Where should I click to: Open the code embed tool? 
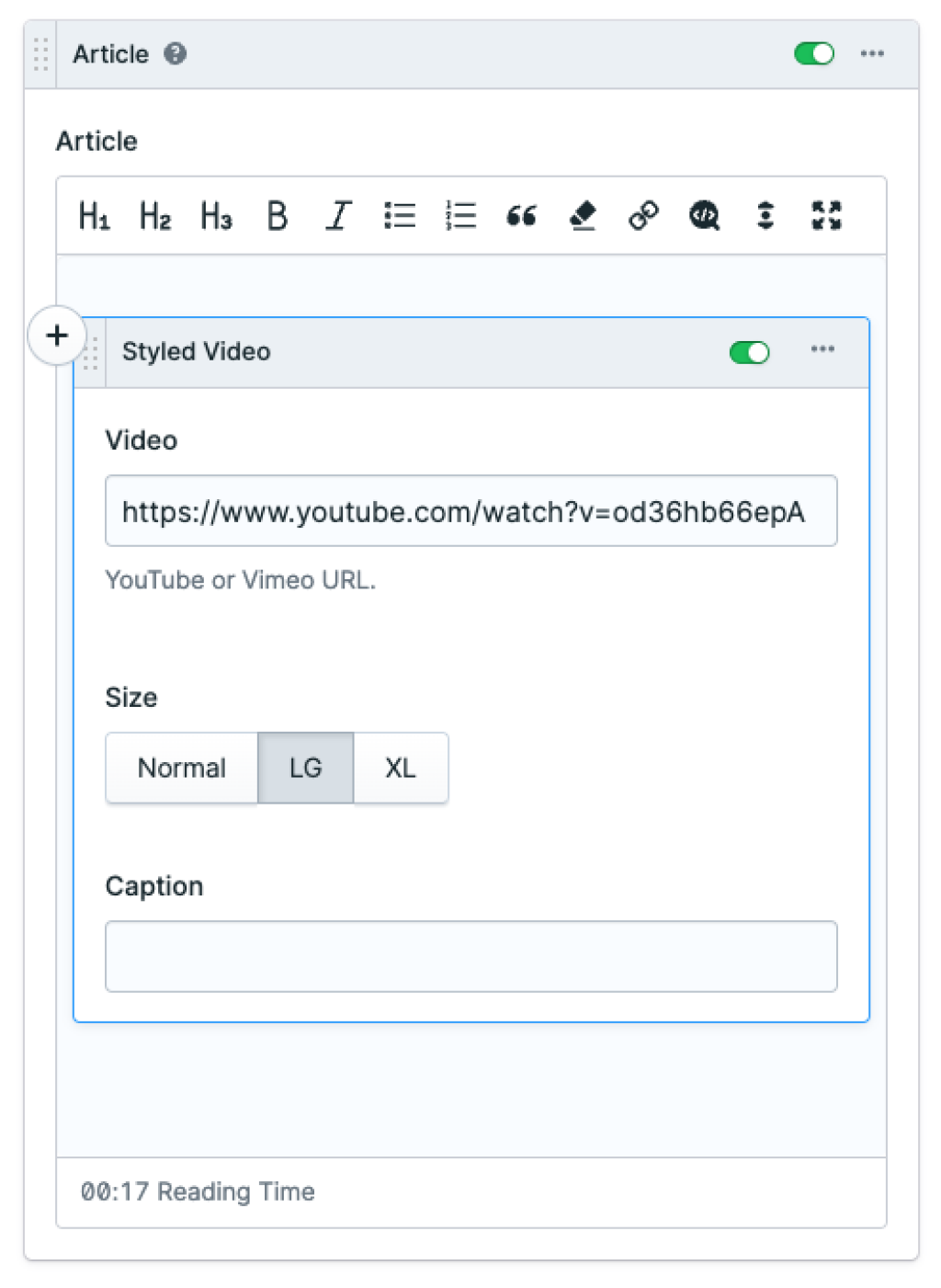(x=703, y=215)
